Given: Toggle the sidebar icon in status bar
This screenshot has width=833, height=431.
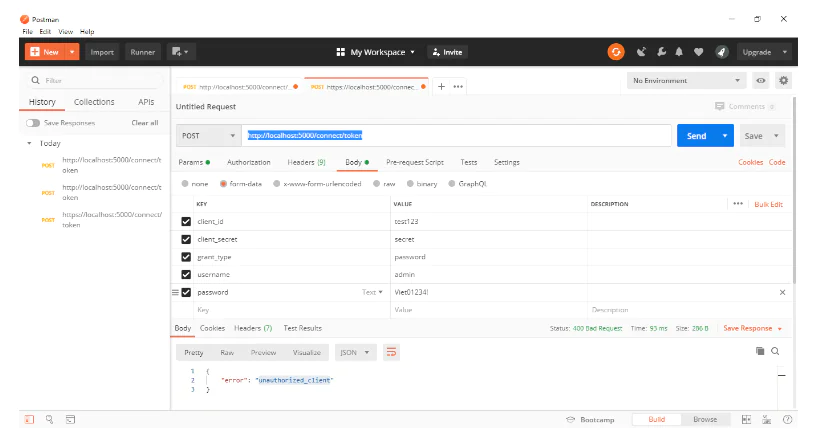Looking at the screenshot, I should [29, 420].
